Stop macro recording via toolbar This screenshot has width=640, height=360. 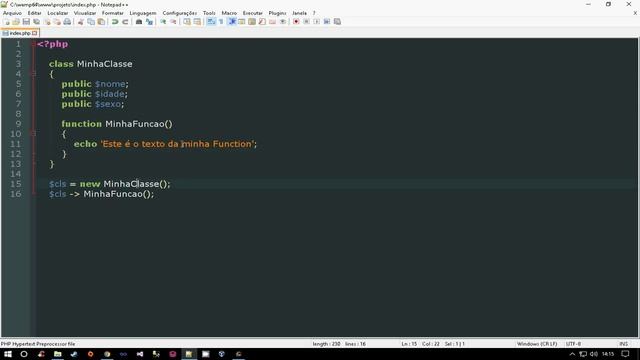click(x=306, y=22)
